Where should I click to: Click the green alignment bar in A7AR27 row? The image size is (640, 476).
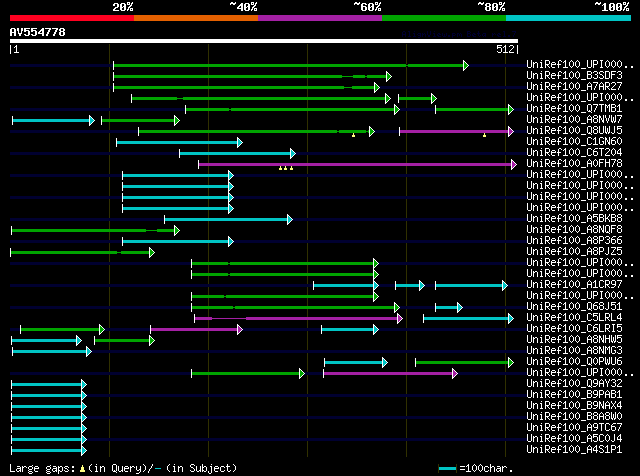coord(247,87)
